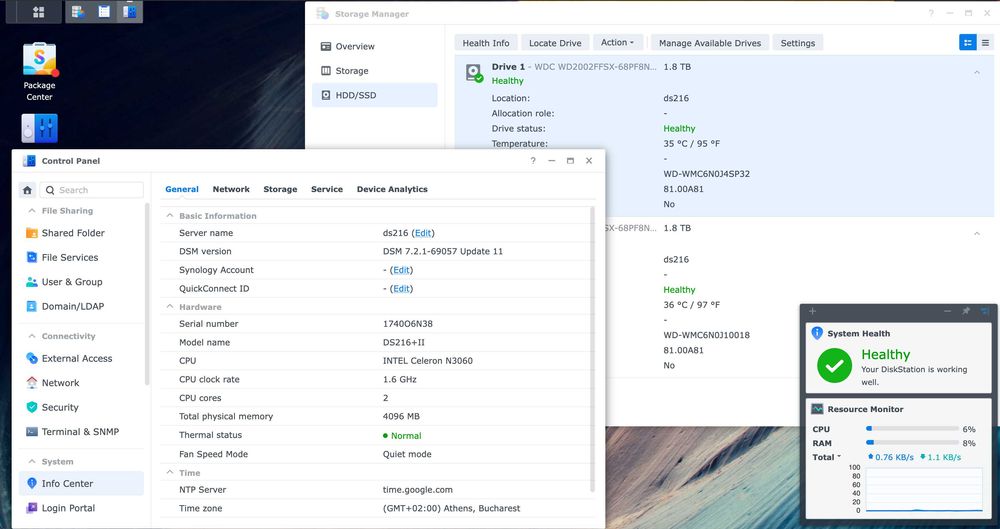Open the clipboard-list app in the taskbar
1000x529 pixels.
click(x=104, y=11)
